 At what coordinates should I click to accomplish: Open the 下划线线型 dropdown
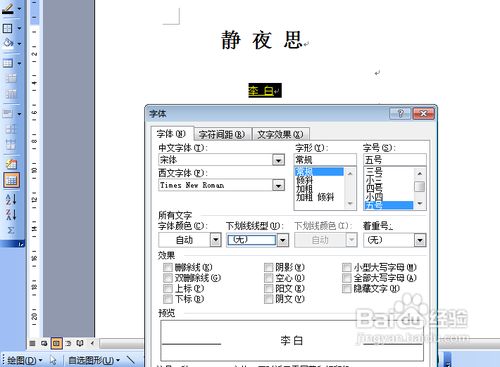[283, 240]
